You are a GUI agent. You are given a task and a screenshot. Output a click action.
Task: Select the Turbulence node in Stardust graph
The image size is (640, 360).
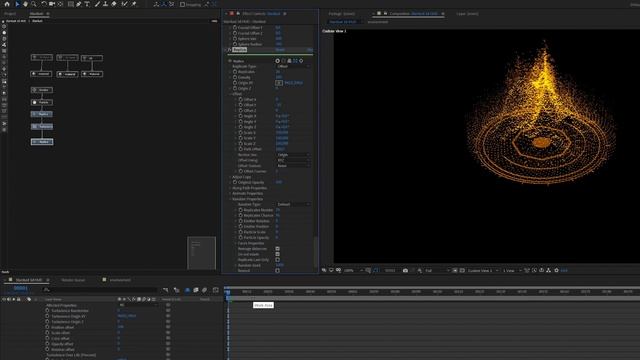[42, 127]
